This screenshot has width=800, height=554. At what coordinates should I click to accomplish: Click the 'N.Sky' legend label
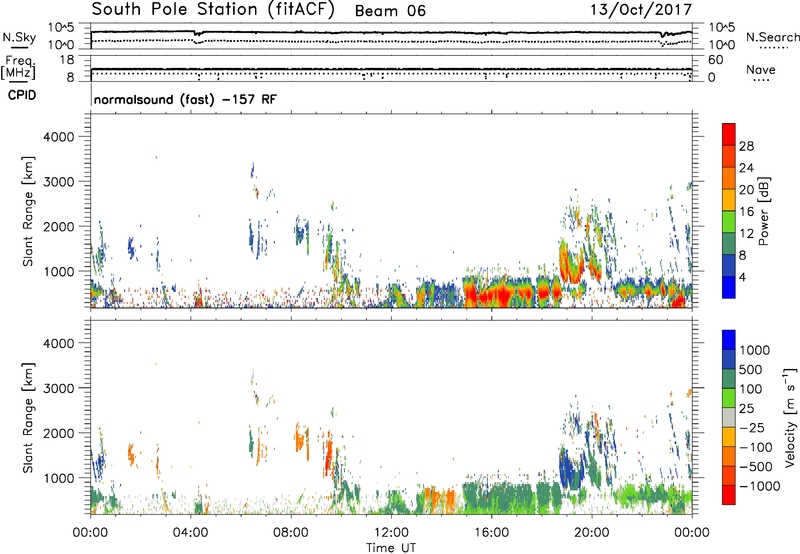[19, 37]
